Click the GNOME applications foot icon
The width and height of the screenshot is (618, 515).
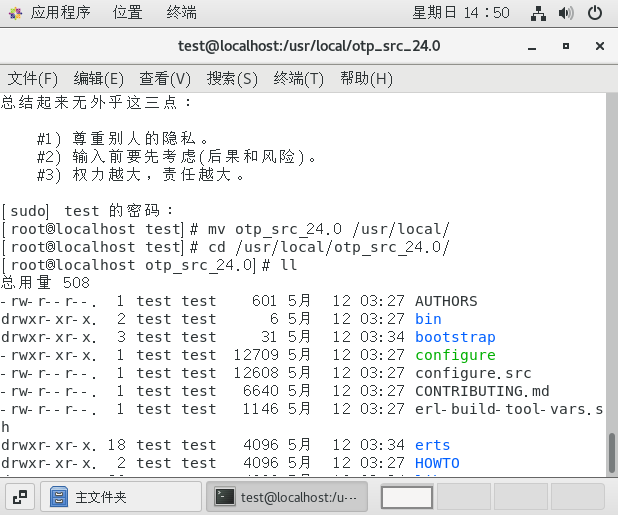(15, 13)
